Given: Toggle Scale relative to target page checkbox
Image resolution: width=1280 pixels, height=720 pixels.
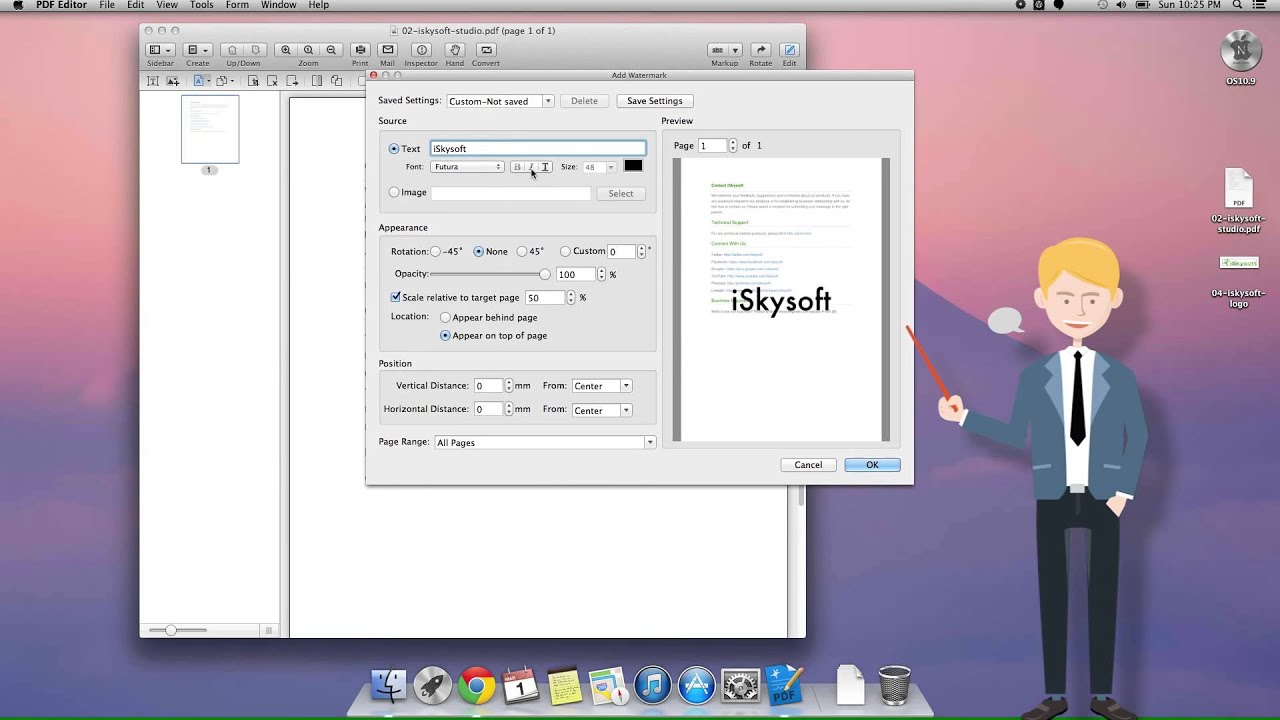Looking at the screenshot, I should click(396, 297).
